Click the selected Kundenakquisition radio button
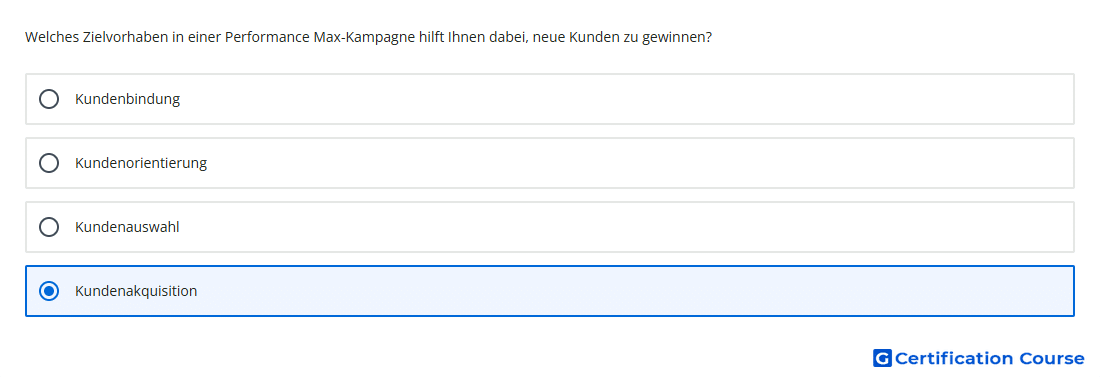 (49, 291)
